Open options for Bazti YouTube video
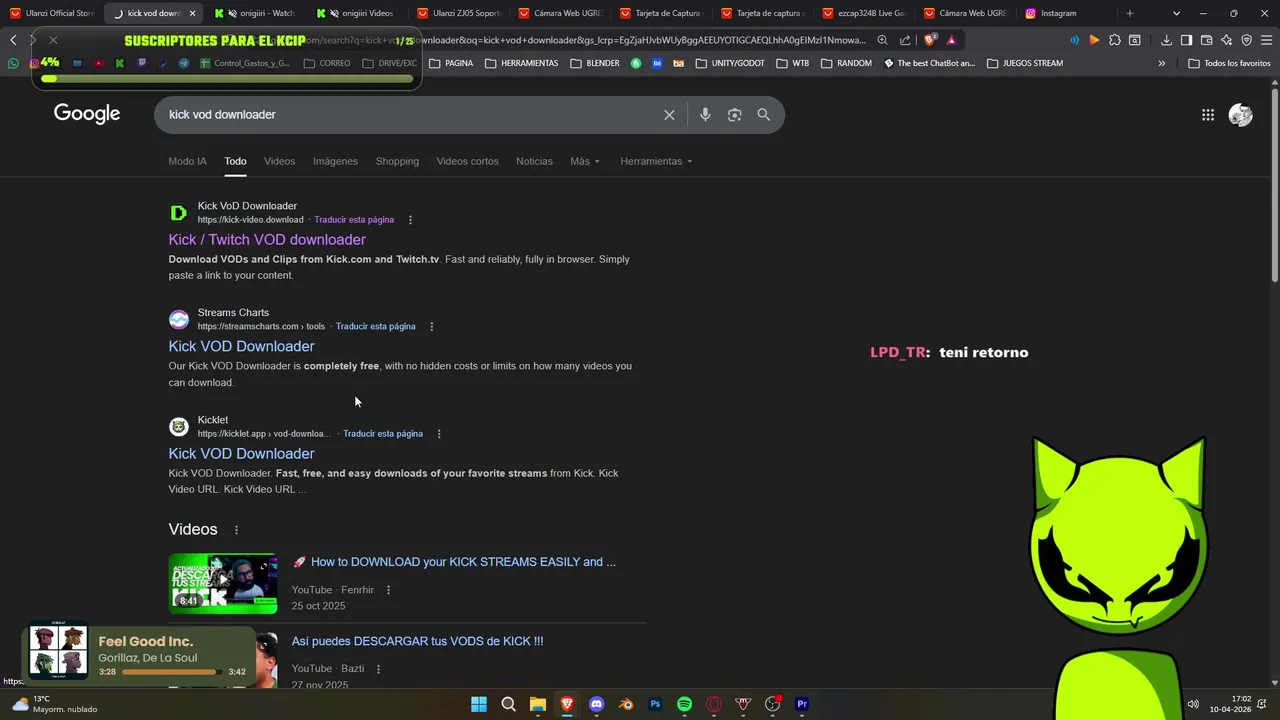 point(378,669)
